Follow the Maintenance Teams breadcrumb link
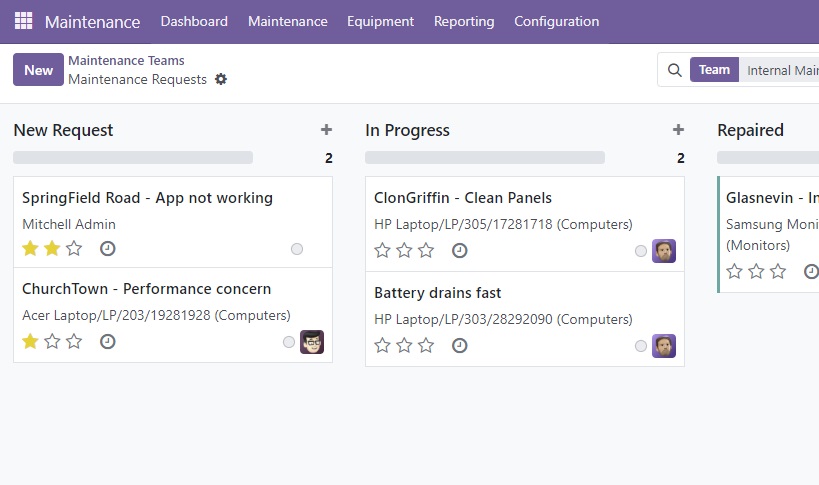 click(x=126, y=61)
